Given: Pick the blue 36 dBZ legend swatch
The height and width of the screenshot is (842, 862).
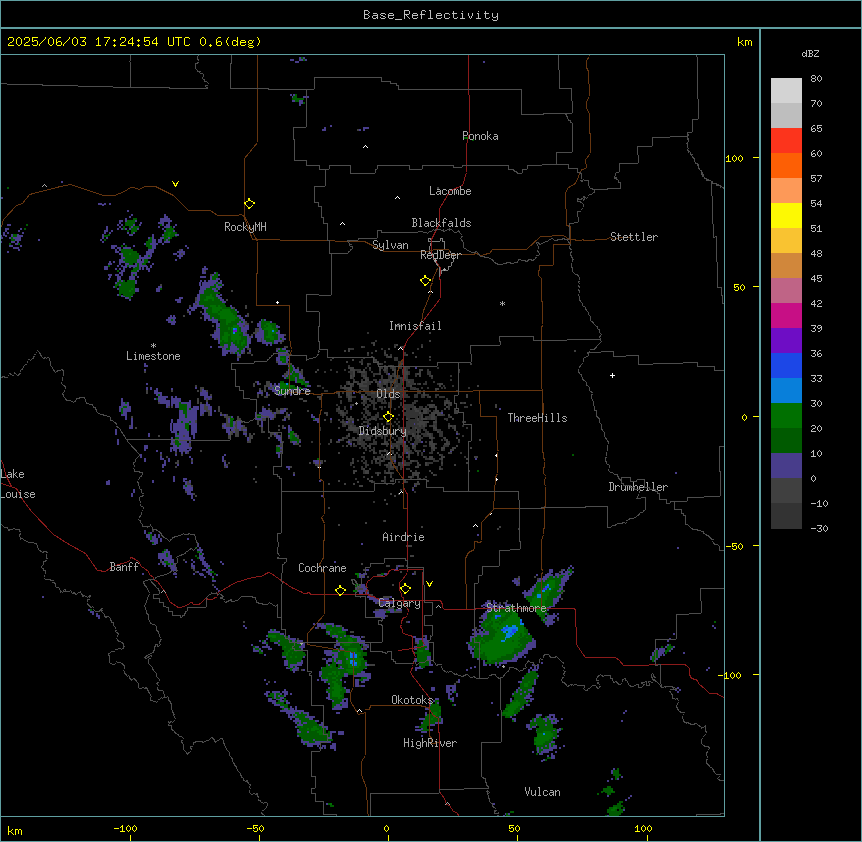Looking at the screenshot, I should [786, 365].
